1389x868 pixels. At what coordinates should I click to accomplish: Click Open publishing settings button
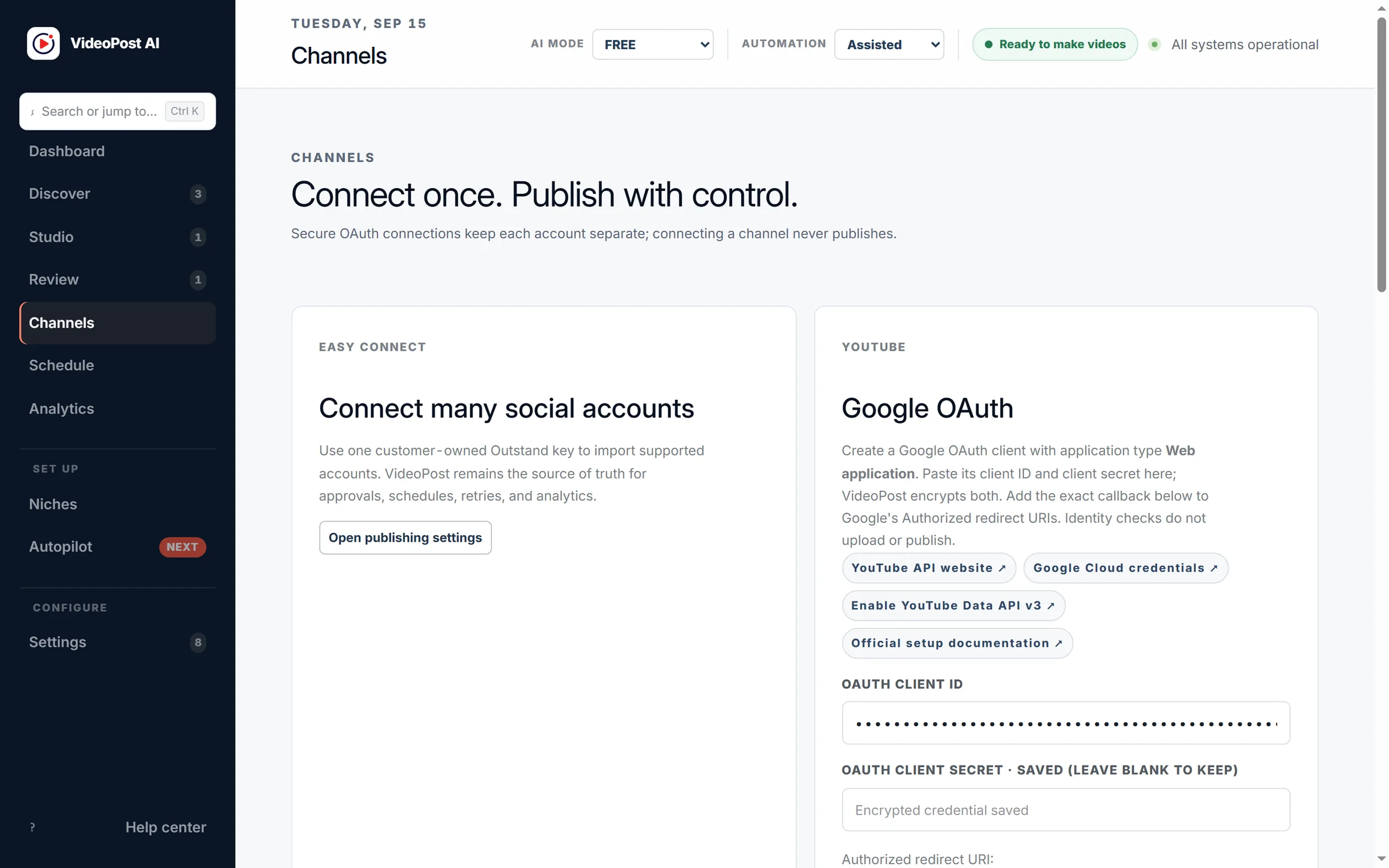pyautogui.click(x=405, y=538)
